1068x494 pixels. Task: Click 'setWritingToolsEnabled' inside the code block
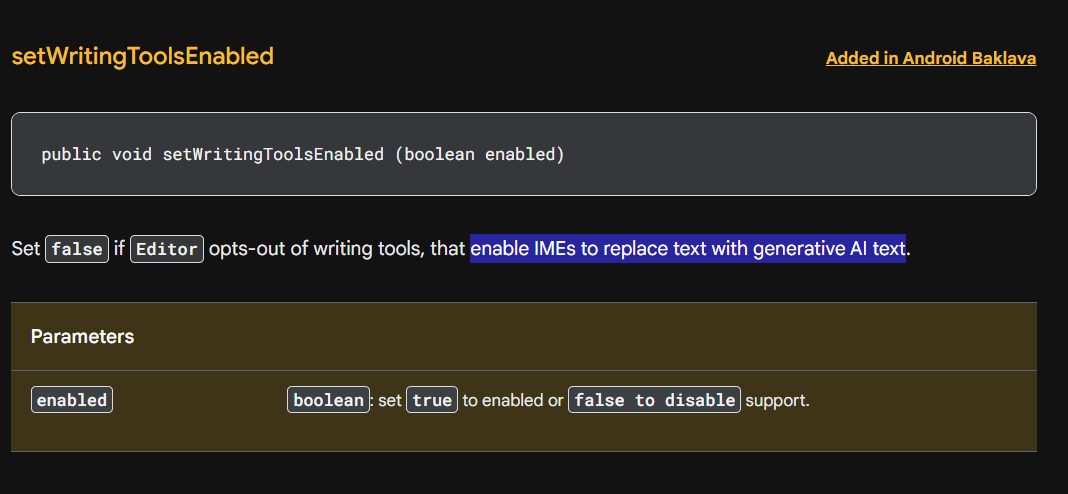273,154
